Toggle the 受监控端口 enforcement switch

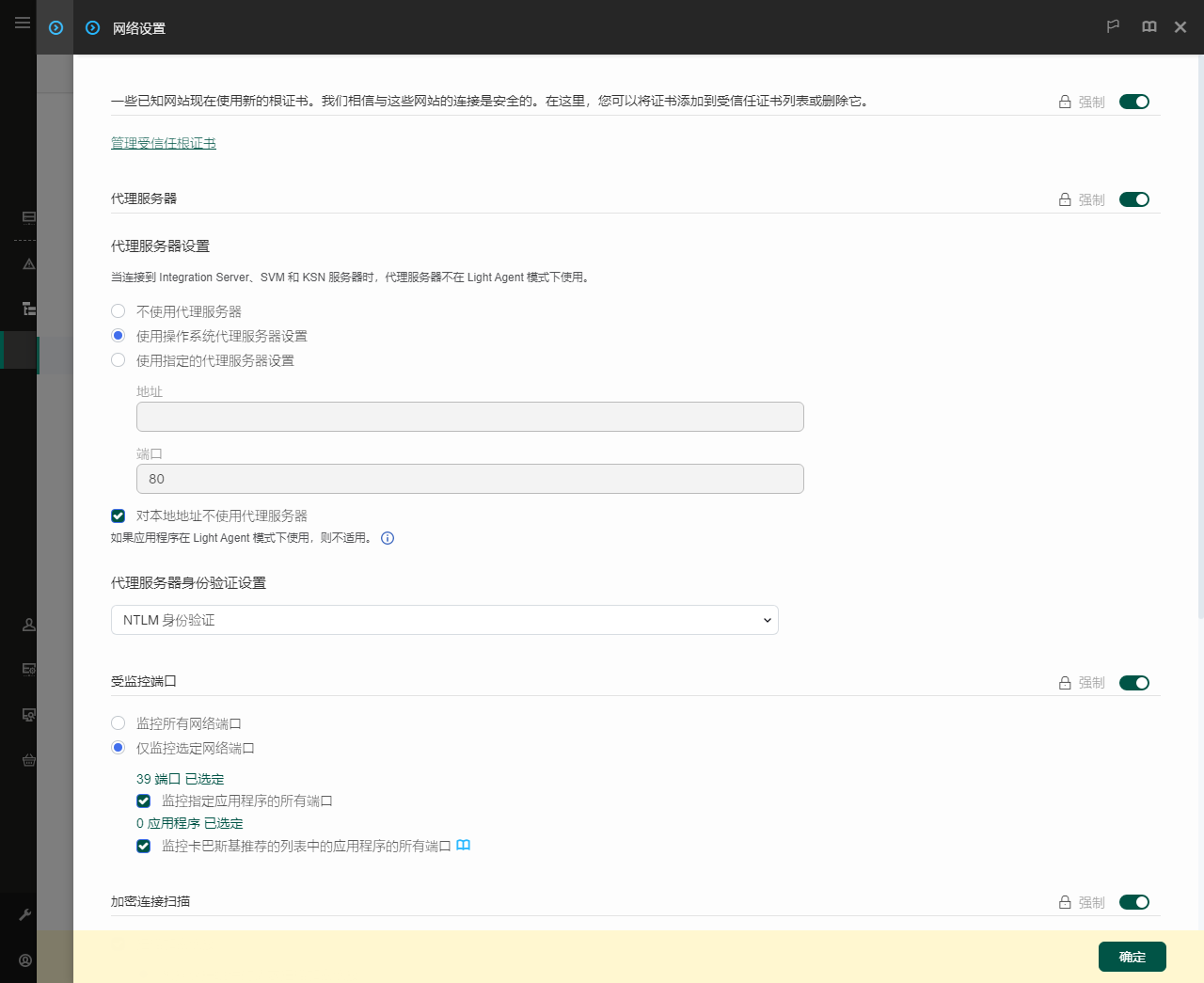(1133, 683)
